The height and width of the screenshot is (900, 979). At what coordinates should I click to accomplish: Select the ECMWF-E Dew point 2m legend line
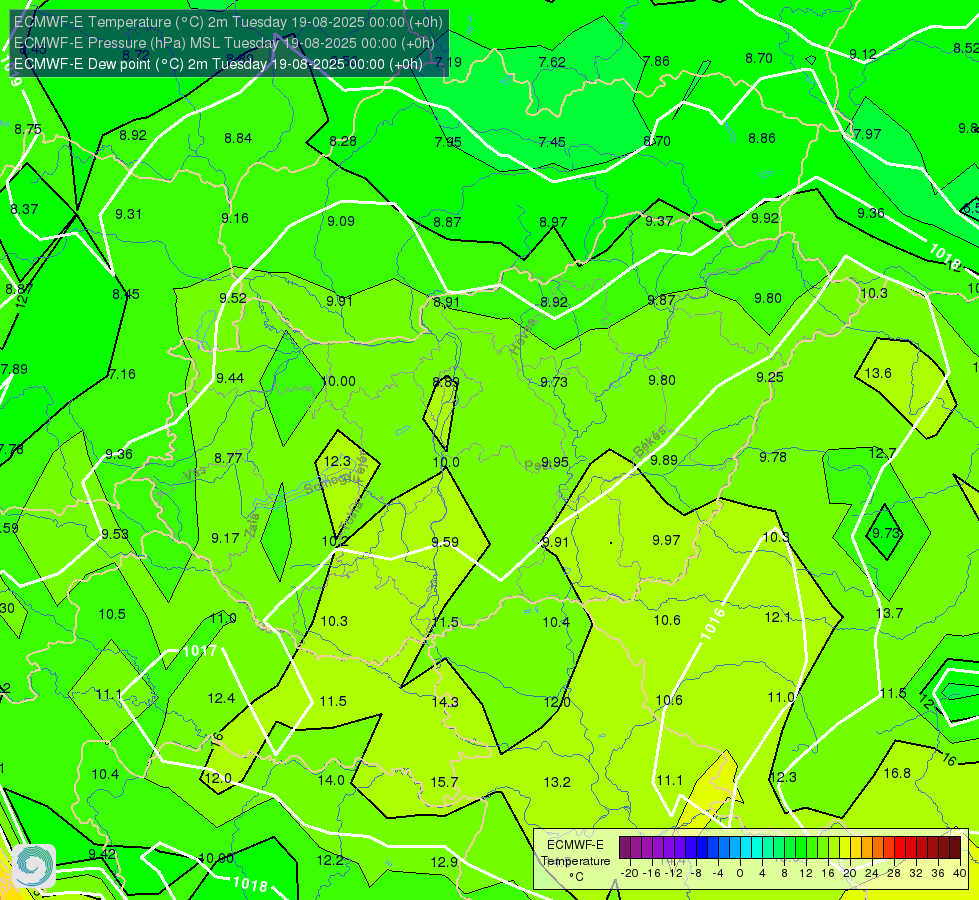click(219, 64)
